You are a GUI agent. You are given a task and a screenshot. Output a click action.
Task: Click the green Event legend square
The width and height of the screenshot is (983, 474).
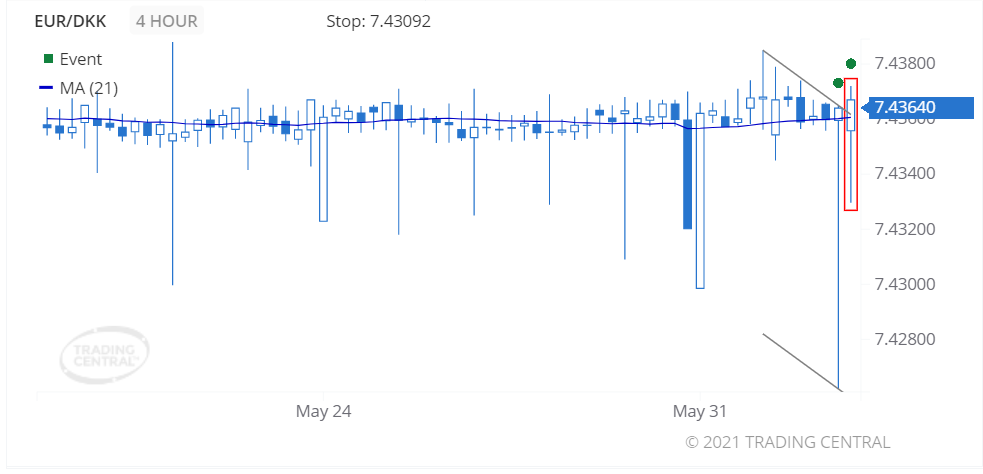(x=48, y=59)
